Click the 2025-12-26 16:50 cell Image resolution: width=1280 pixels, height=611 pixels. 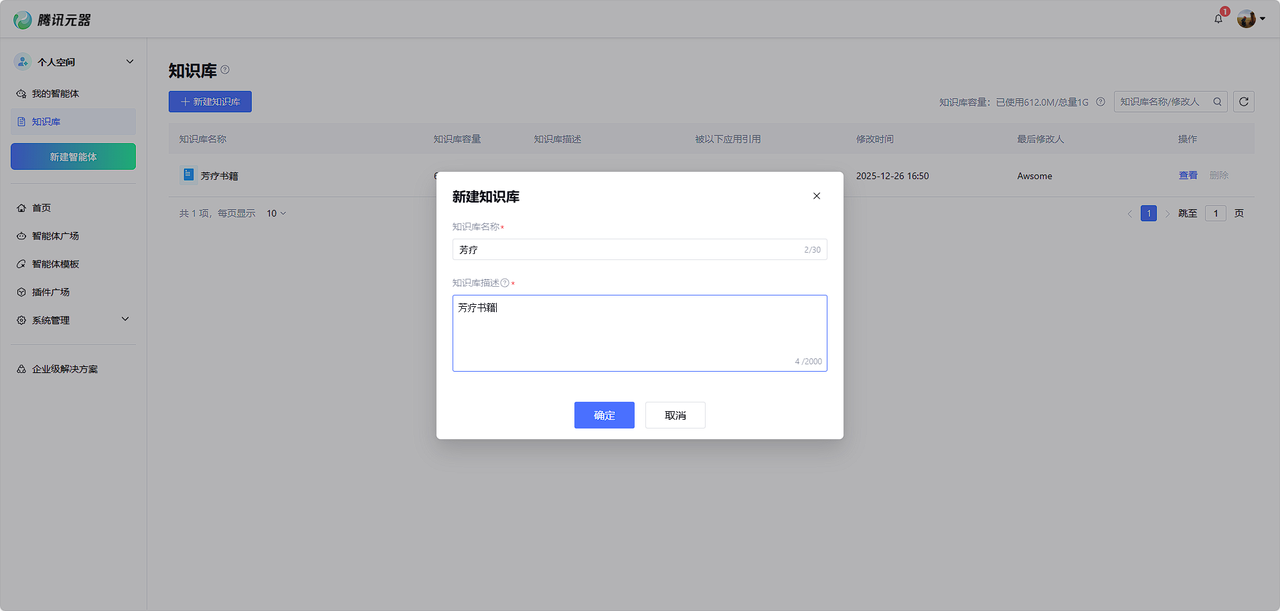coord(892,176)
